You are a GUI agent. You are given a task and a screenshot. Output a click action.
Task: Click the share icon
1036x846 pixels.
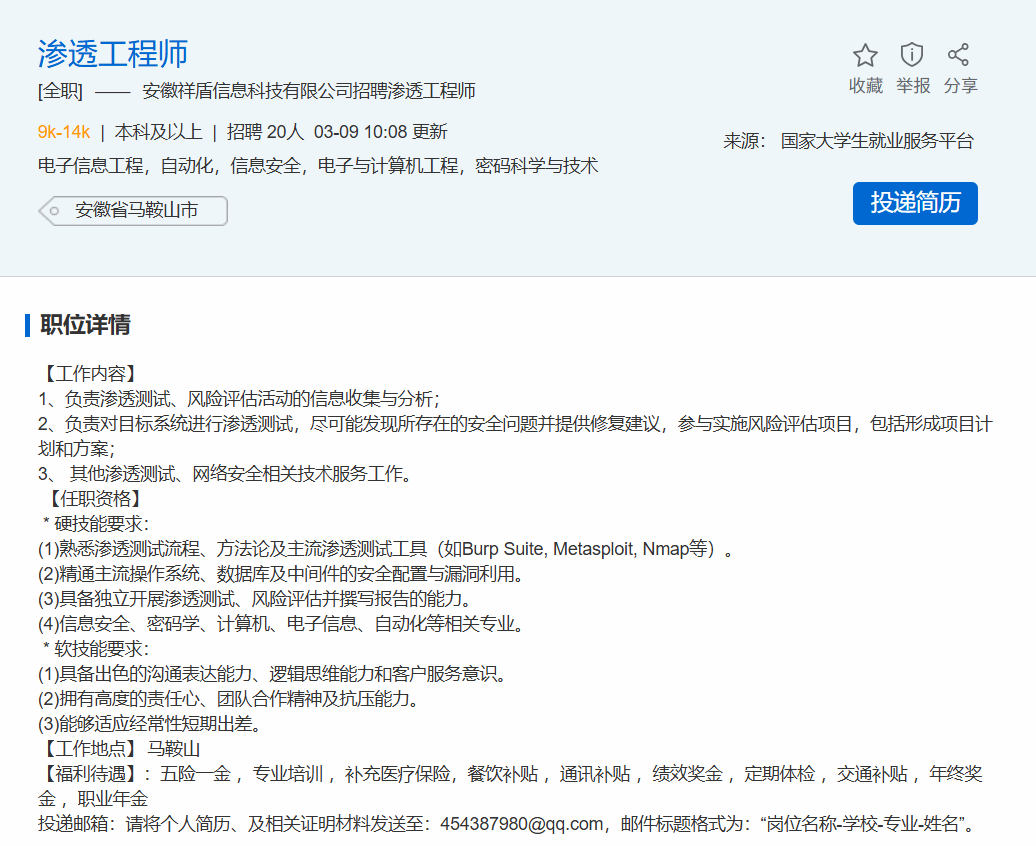959,55
